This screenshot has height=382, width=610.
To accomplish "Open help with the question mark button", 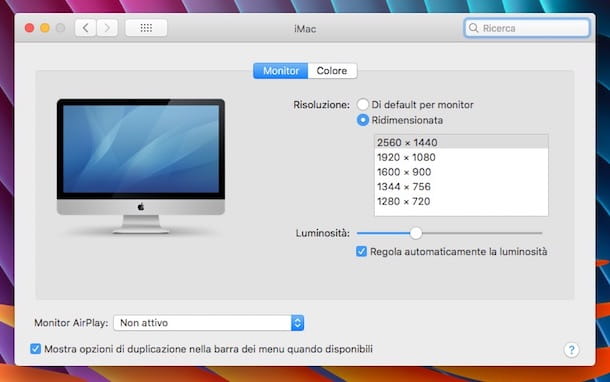I will [x=571, y=350].
